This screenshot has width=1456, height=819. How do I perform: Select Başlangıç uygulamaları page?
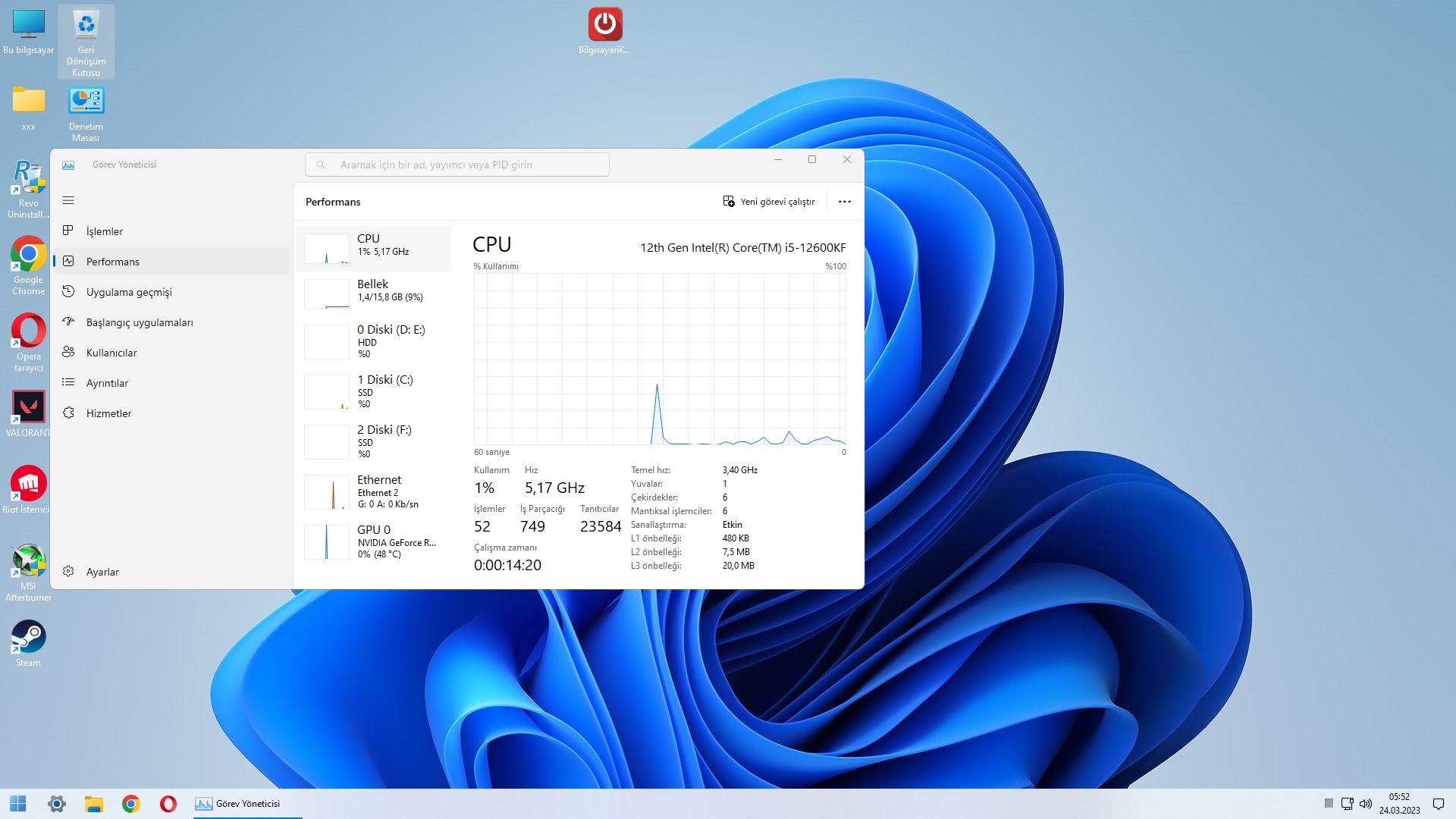[x=140, y=322]
